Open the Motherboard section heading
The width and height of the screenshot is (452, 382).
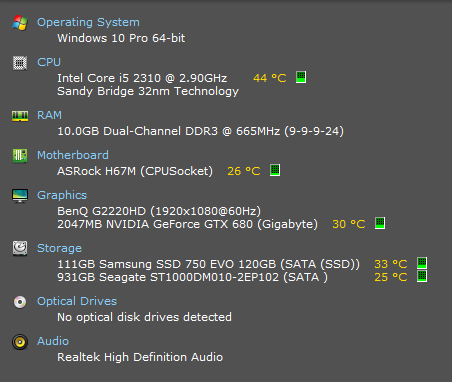coord(73,155)
